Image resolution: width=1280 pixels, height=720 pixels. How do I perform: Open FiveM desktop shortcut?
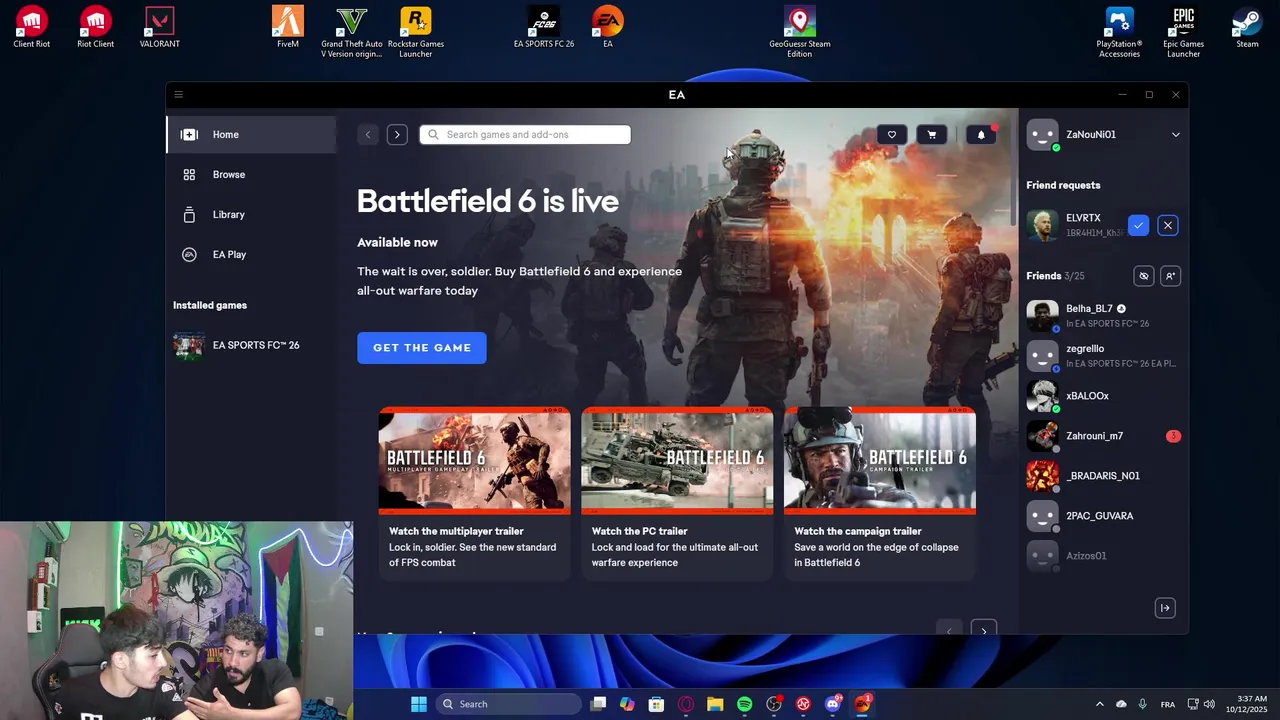288,28
